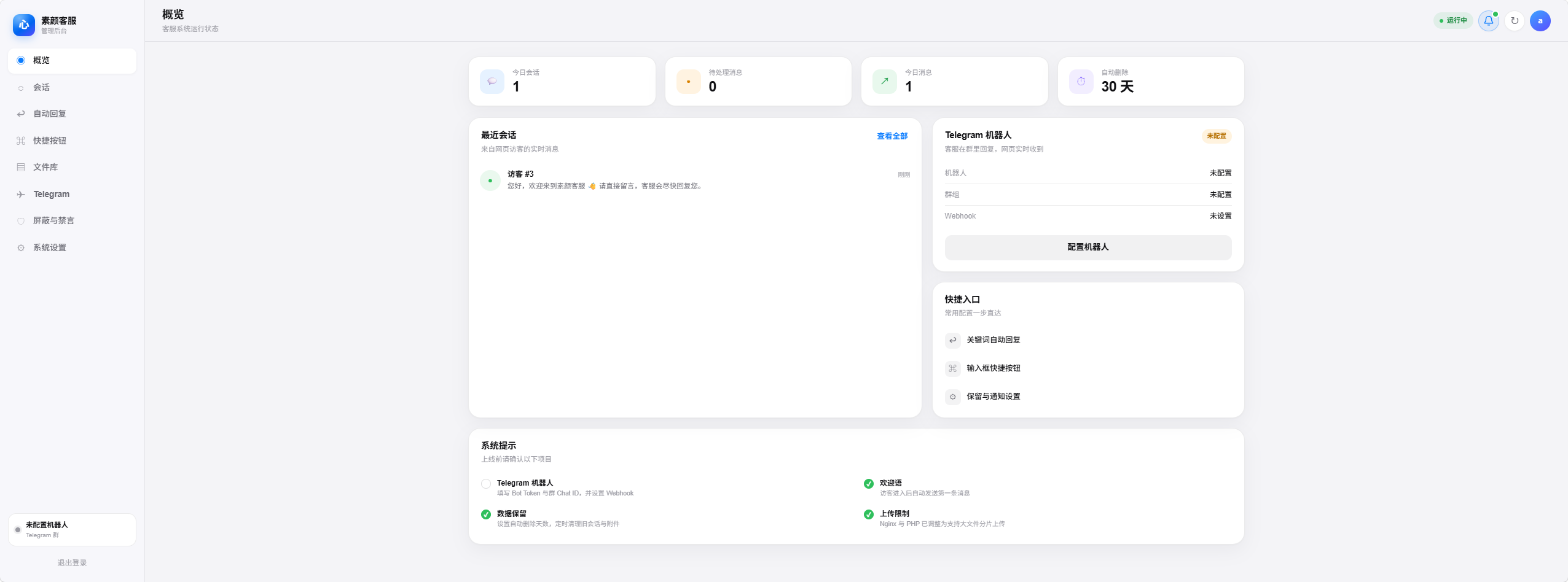Click the 运行中 status badge
1568x582 pixels.
[1454, 21]
